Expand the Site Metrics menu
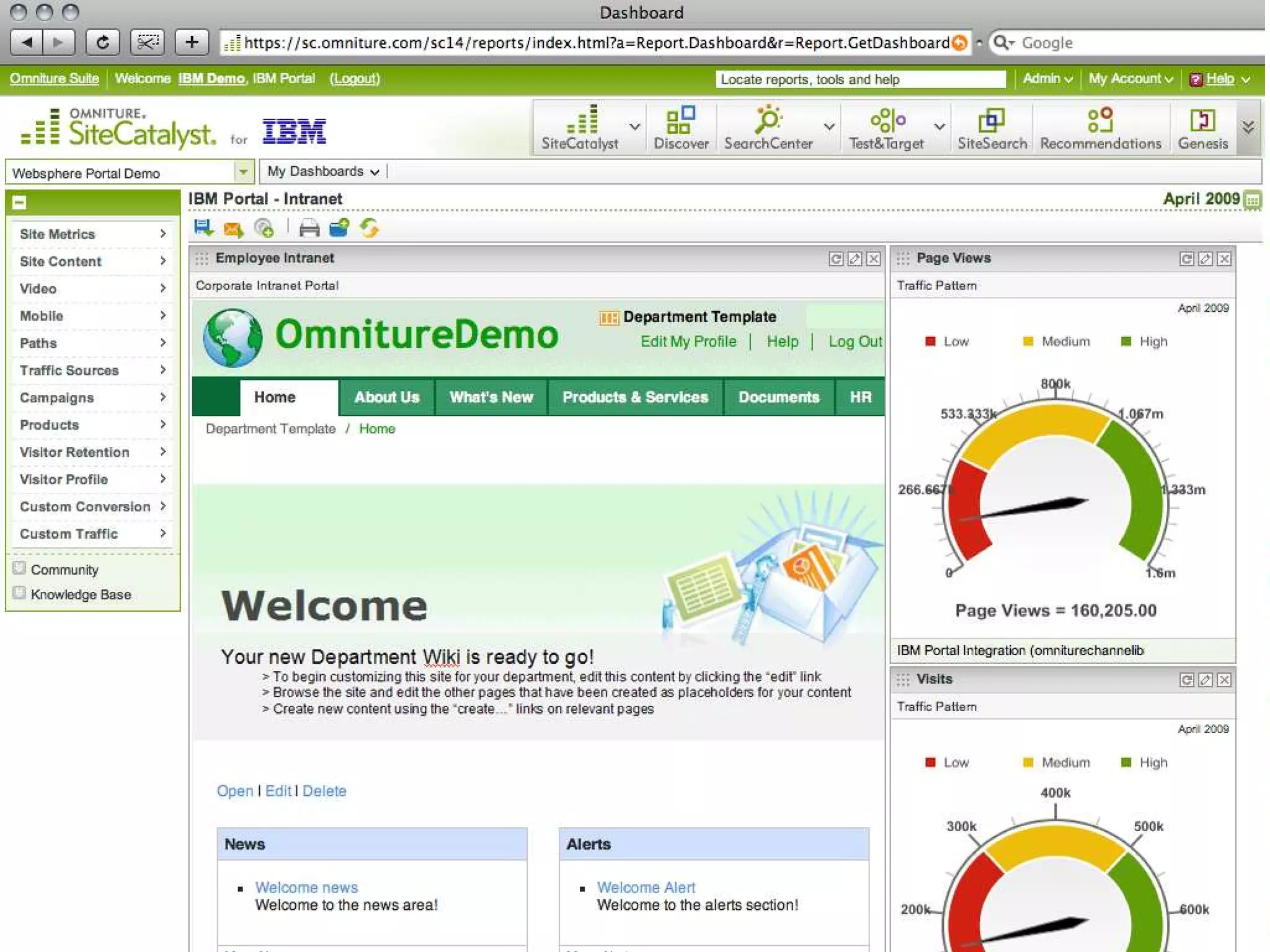The image size is (1270, 952). tap(92, 234)
